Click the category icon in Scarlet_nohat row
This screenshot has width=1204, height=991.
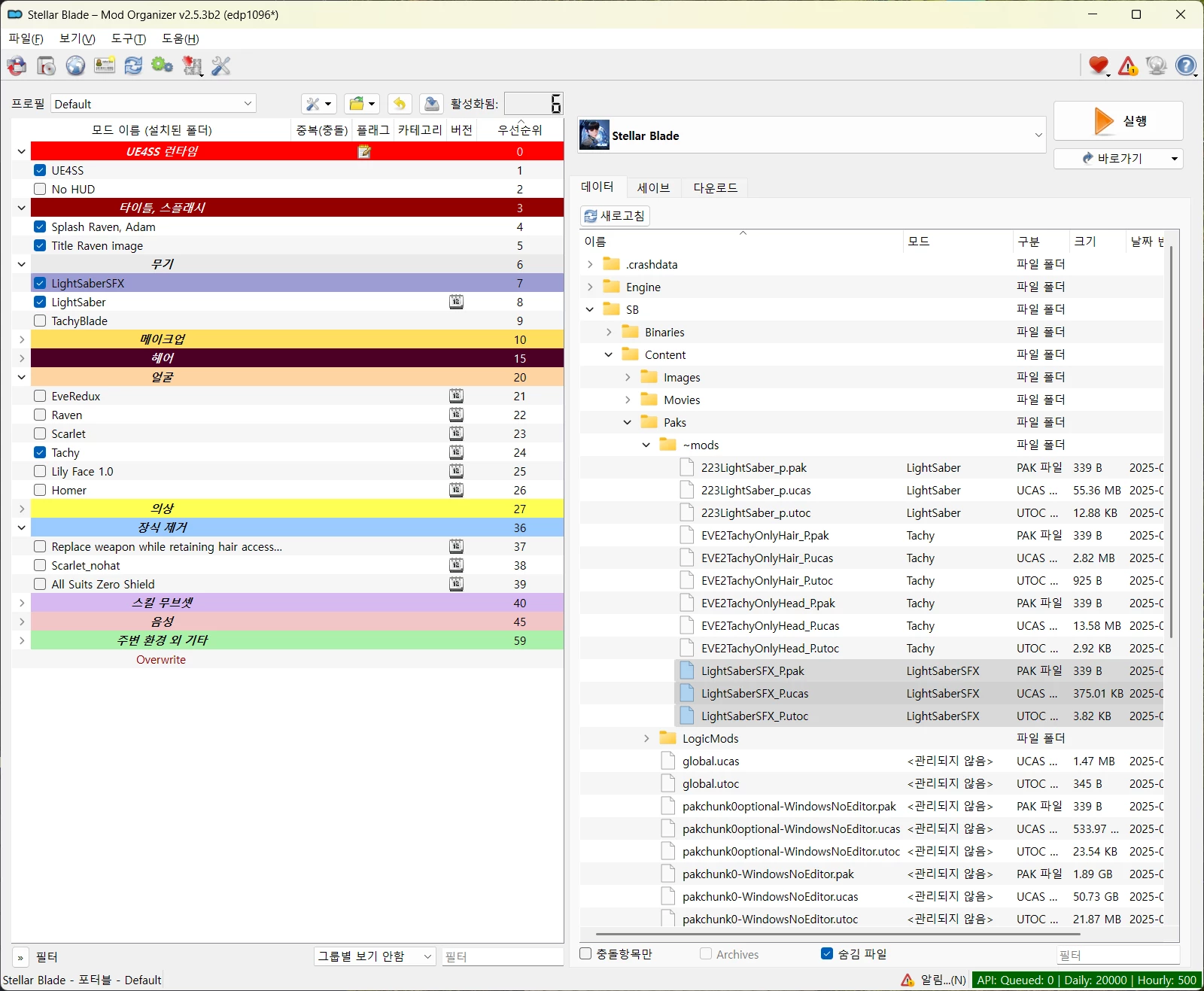[x=456, y=565]
